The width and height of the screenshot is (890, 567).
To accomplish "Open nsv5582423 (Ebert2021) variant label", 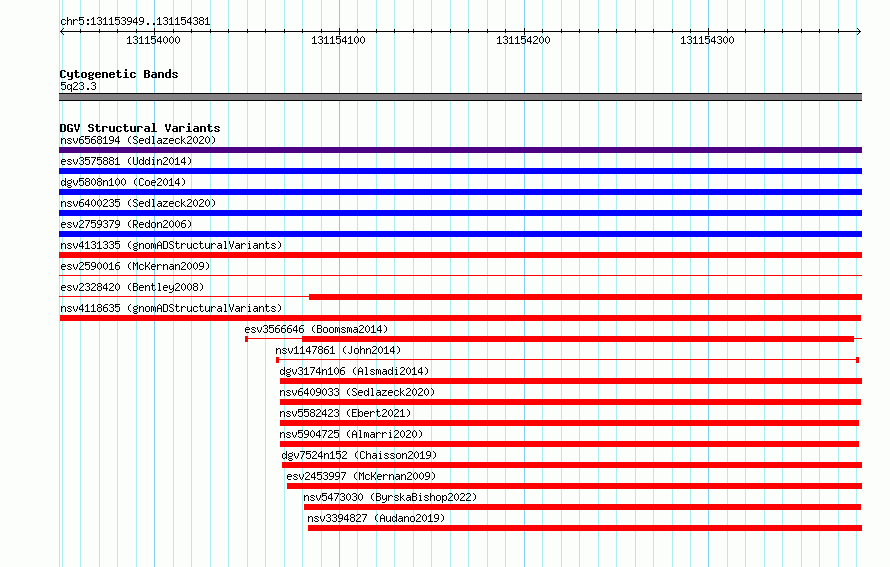I will point(345,413).
